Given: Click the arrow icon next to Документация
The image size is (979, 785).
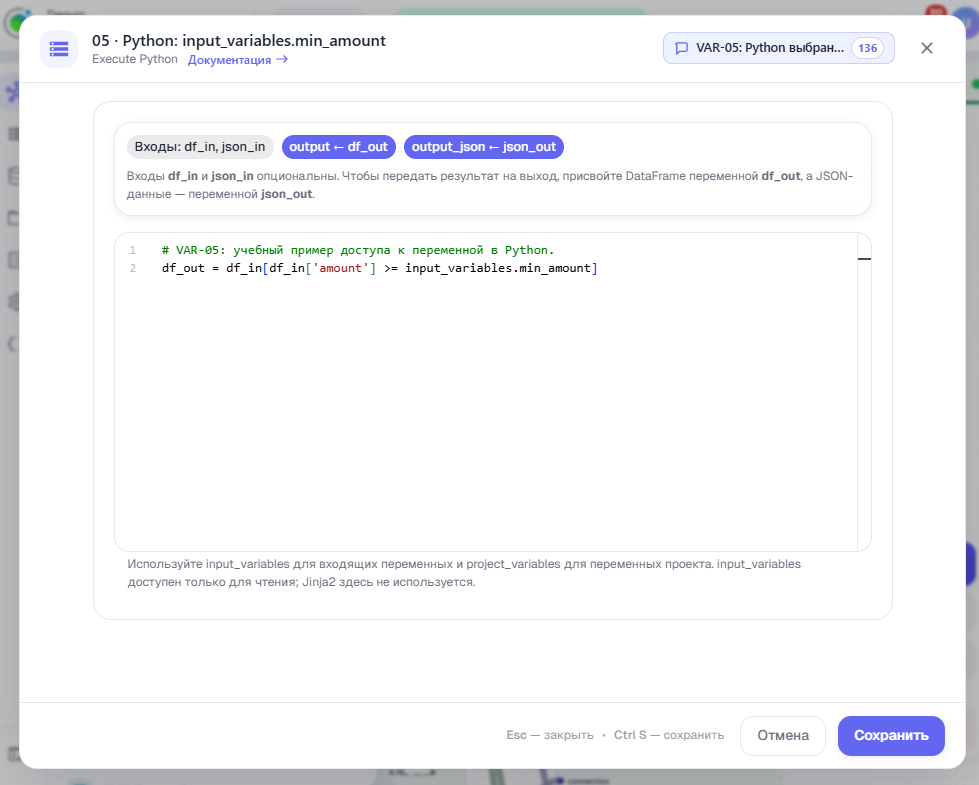Looking at the screenshot, I should 282,59.
